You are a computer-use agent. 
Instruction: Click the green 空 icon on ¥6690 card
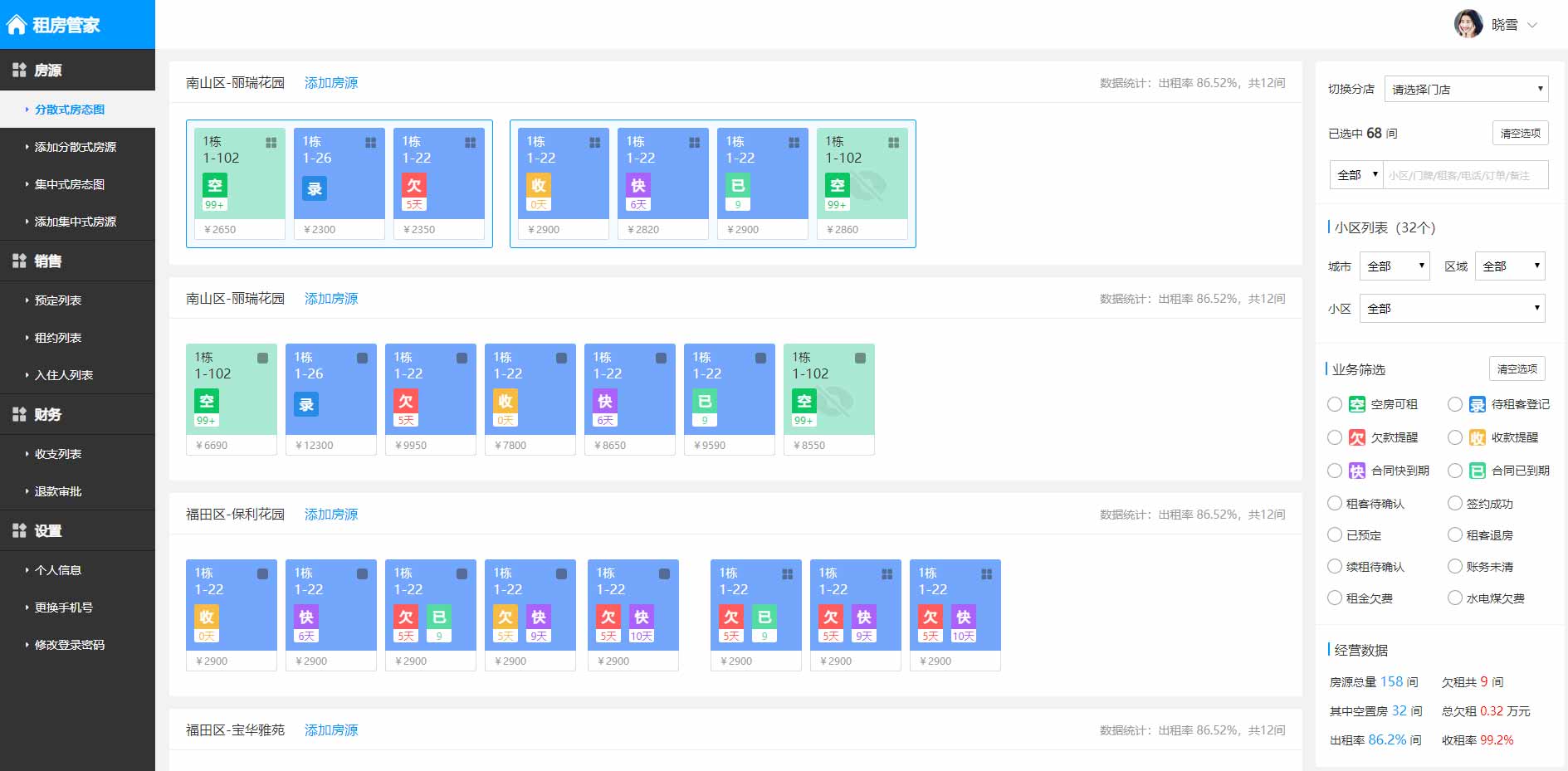pyautogui.click(x=207, y=401)
